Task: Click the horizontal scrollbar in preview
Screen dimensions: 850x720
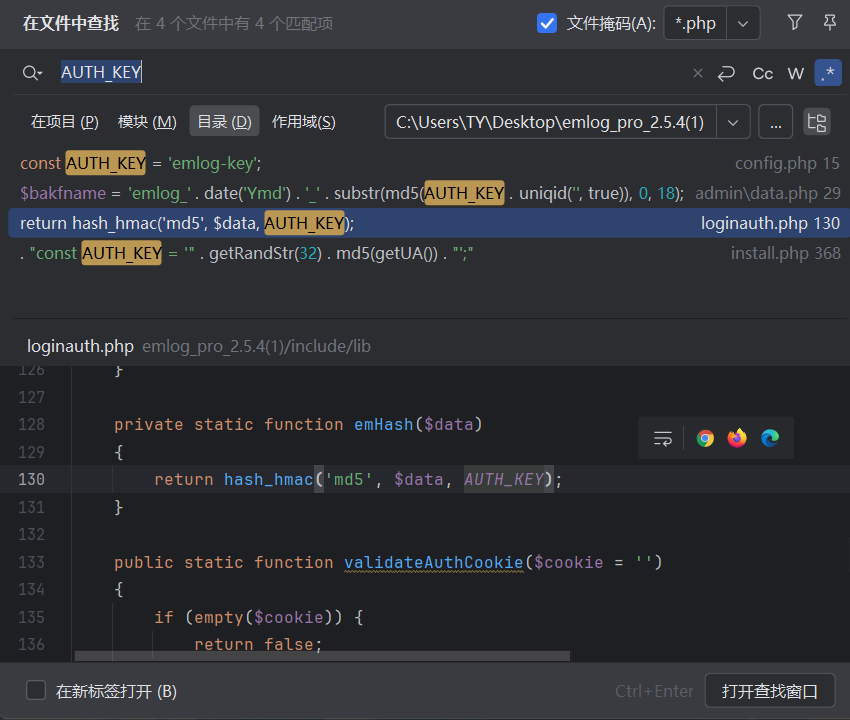Action: 322,656
